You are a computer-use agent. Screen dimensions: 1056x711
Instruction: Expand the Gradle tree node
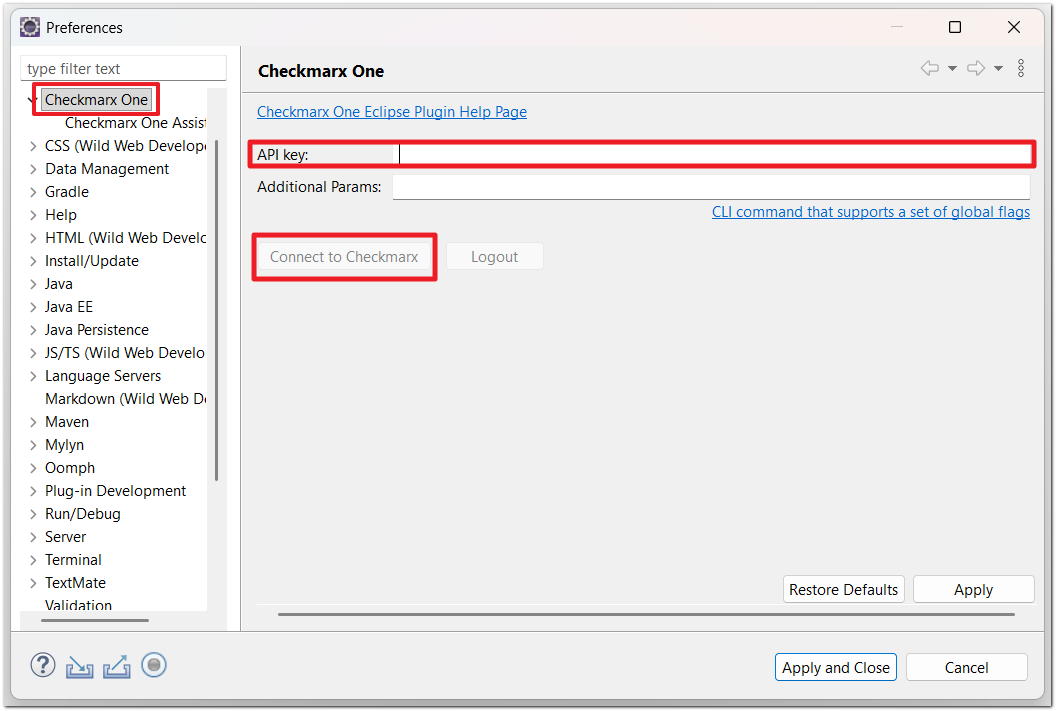[33, 191]
